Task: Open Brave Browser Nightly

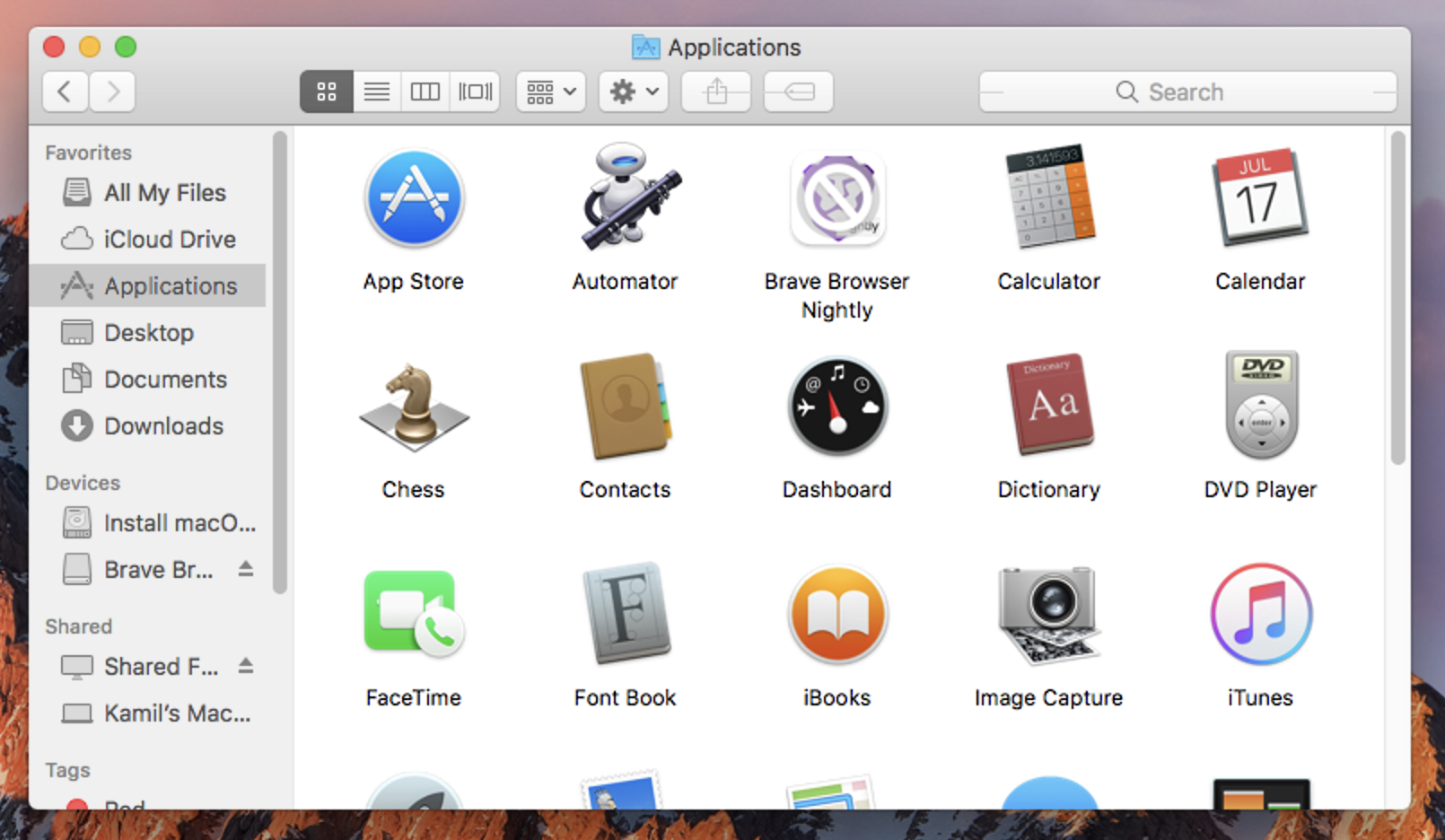Action: click(836, 199)
